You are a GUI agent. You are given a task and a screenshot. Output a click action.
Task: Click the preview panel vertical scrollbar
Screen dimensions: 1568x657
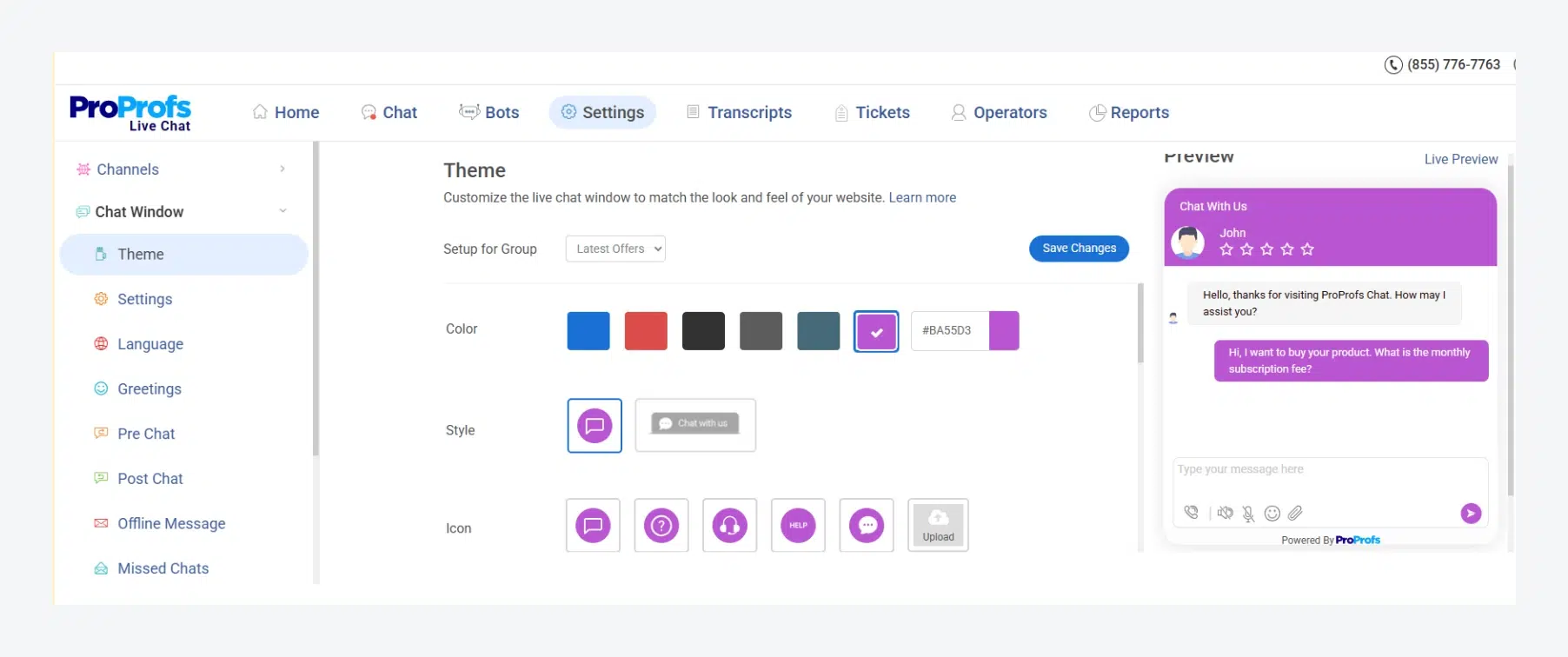point(1511,330)
